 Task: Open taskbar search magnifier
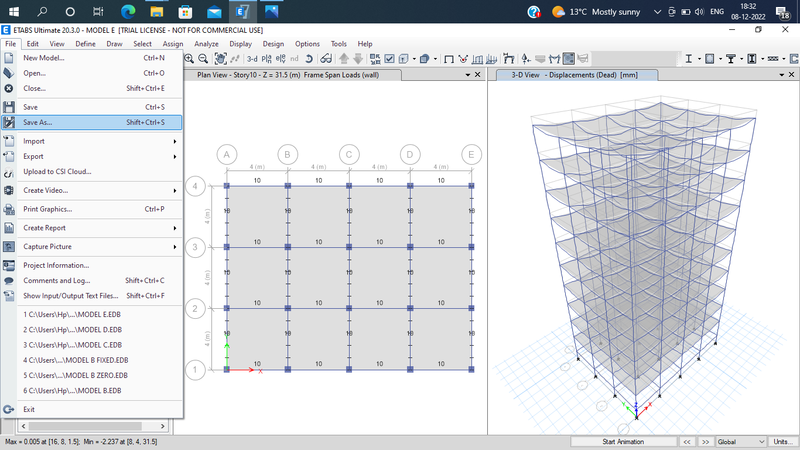pos(42,11)
